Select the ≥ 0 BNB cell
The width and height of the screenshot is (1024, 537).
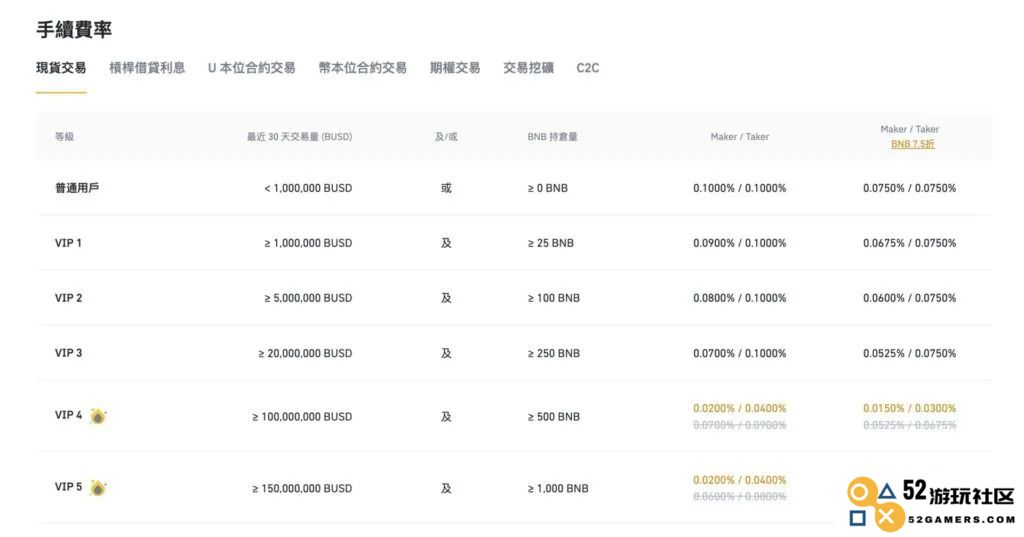548,188
